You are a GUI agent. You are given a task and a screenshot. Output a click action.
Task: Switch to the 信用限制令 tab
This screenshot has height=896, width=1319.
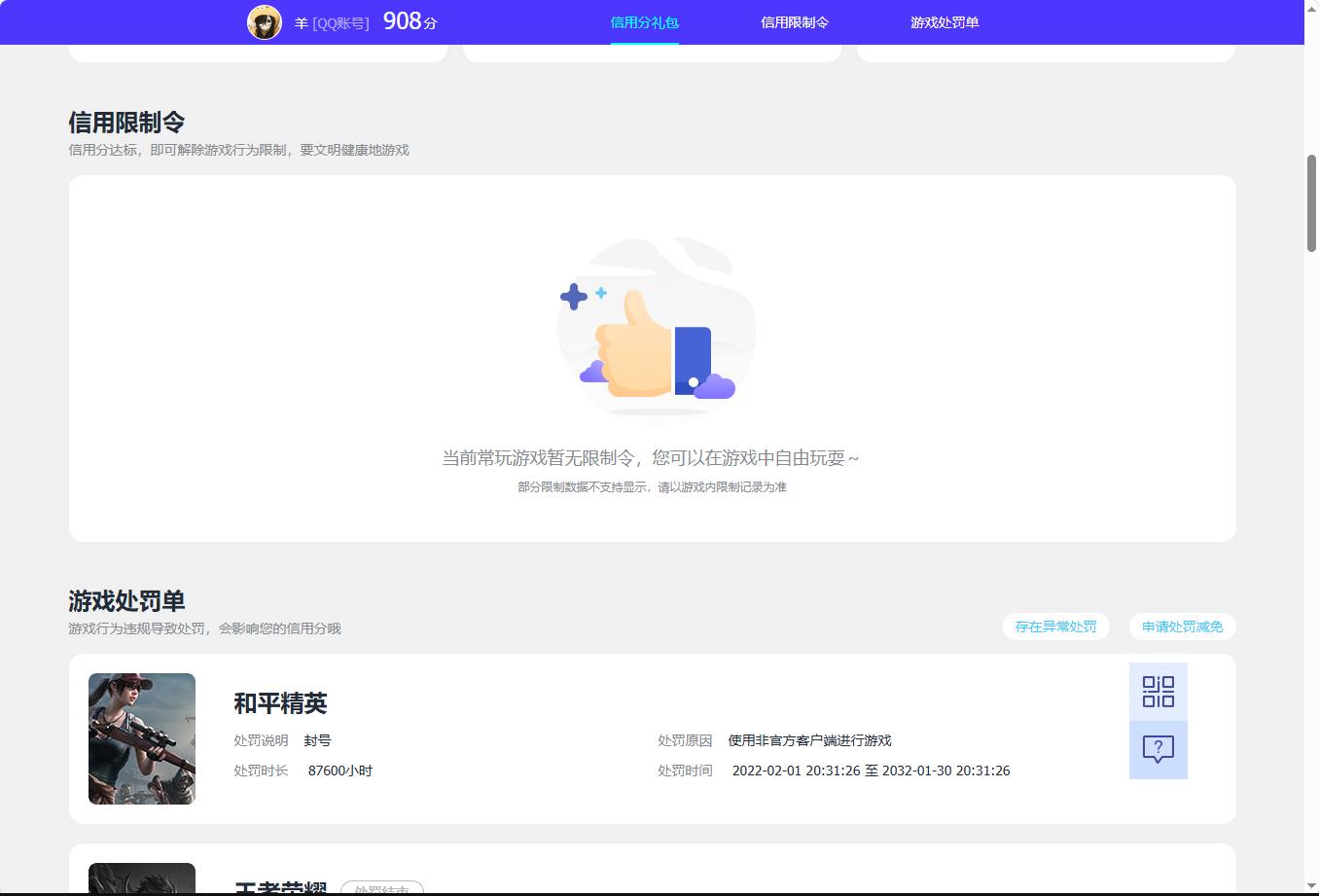(x=795, y=22)
